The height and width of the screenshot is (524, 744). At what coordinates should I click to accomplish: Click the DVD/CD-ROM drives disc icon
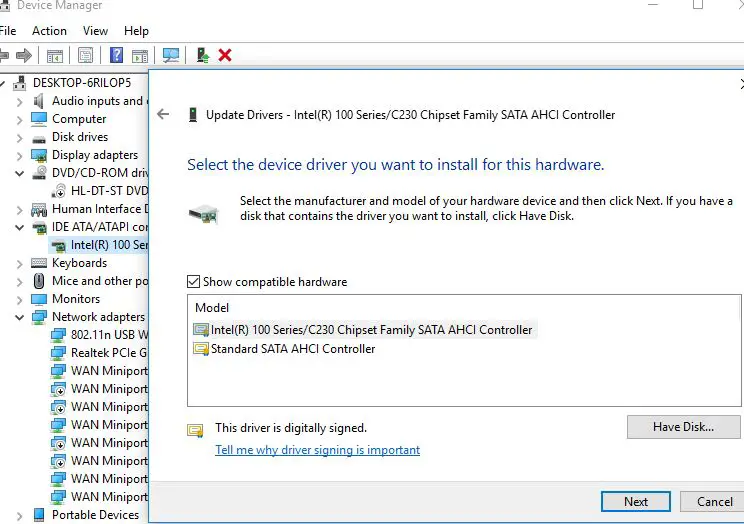(x=39, y=173)
